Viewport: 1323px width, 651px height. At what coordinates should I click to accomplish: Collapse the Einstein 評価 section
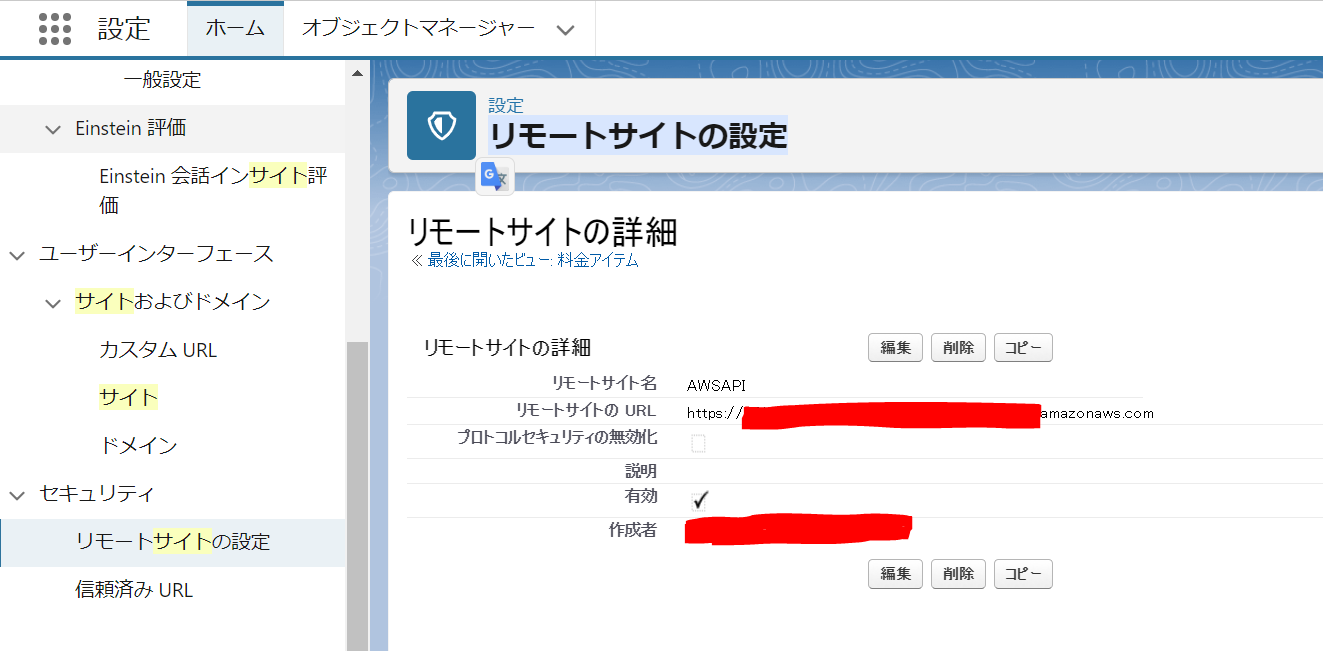pyautogui.click(x=53, y=129)
